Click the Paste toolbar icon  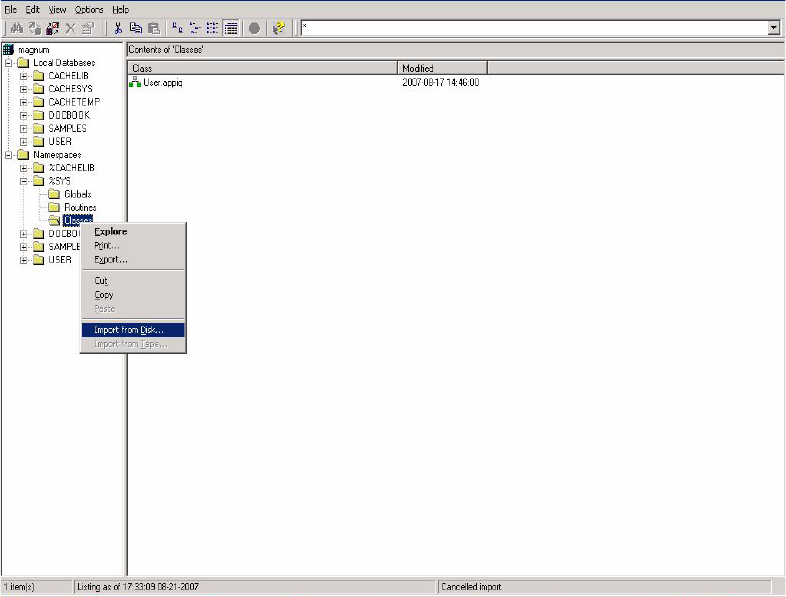click(x=154, y=28)
